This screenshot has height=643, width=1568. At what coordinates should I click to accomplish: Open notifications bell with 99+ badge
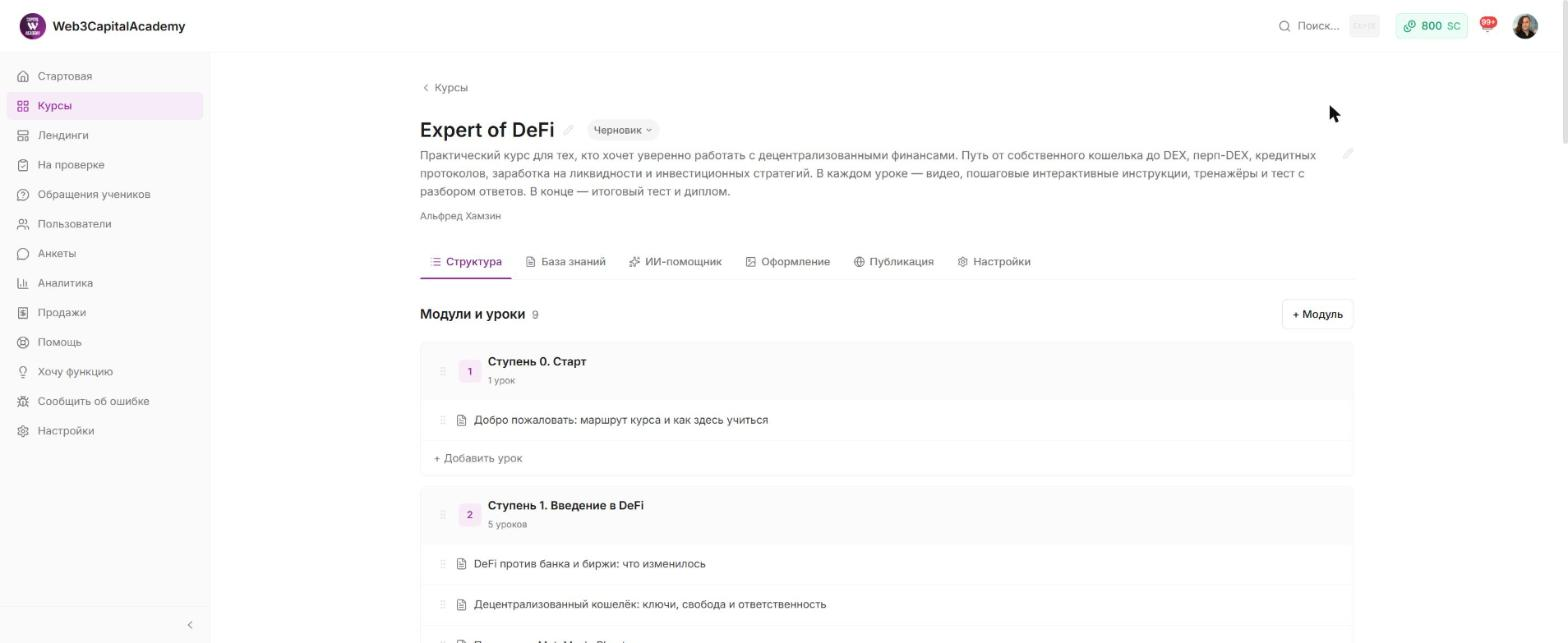pyautogui.click(x=1488, y=25)
